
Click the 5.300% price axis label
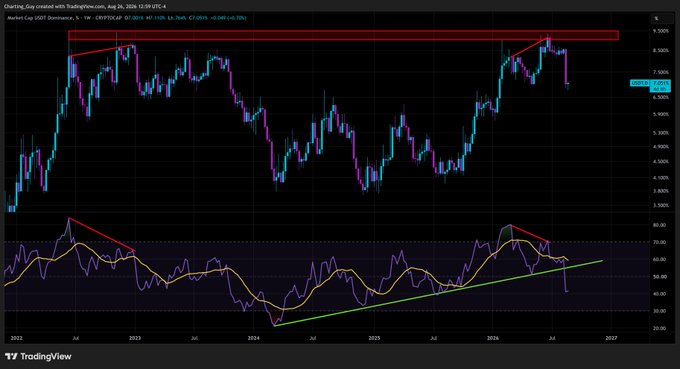(x=661, y=133)
